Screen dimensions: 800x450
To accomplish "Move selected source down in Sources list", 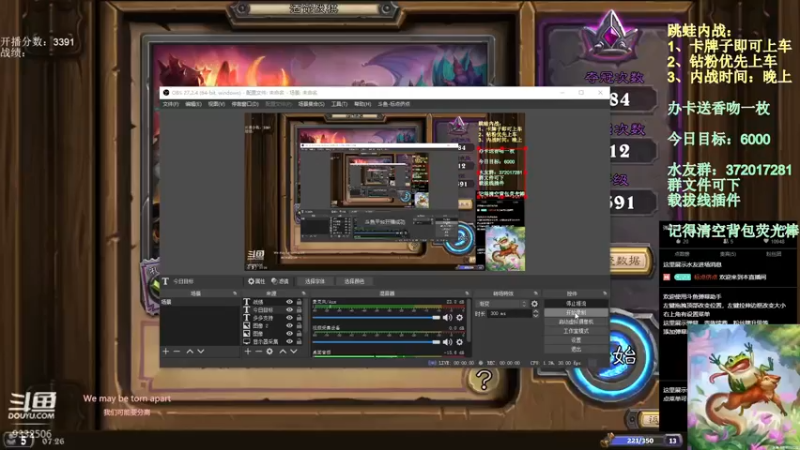I will pos(294,352).
